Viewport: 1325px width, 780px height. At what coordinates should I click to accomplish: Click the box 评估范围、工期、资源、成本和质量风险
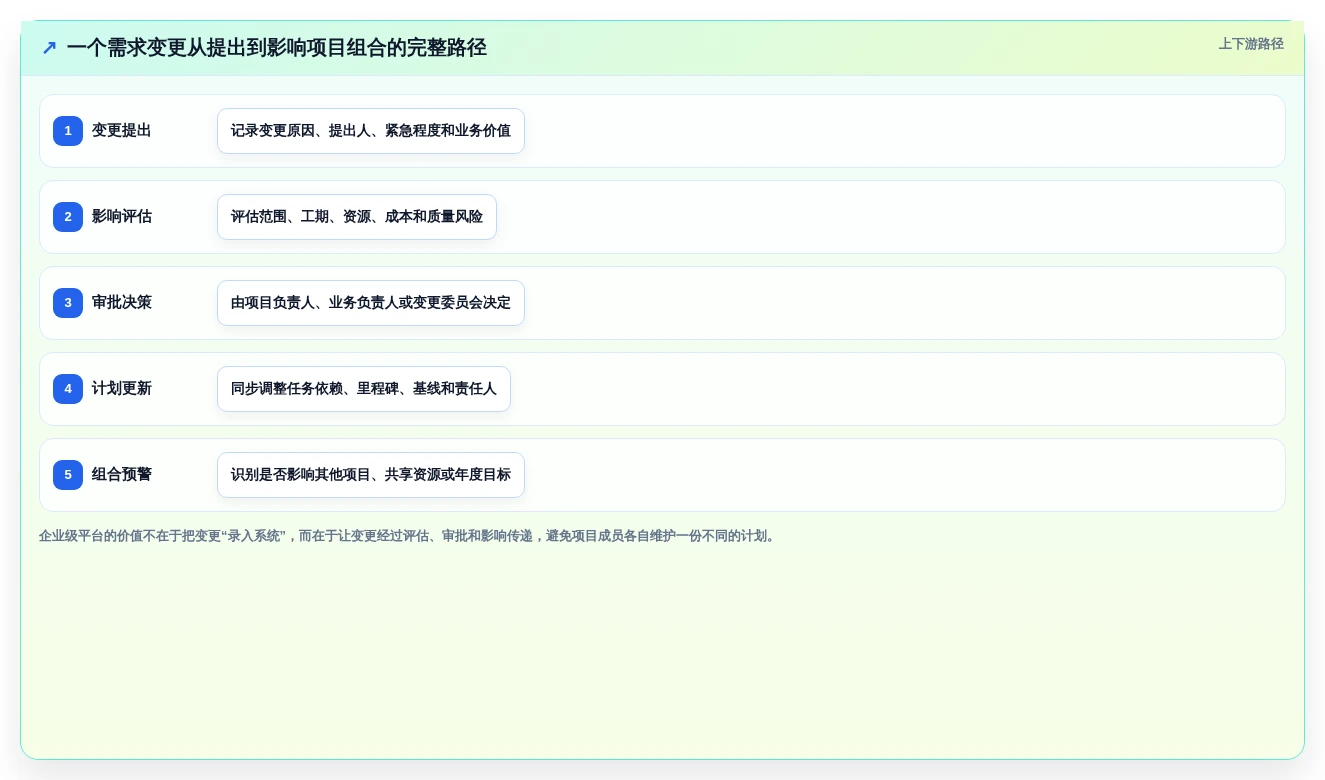pyautogui.click(x=357, y=217)
